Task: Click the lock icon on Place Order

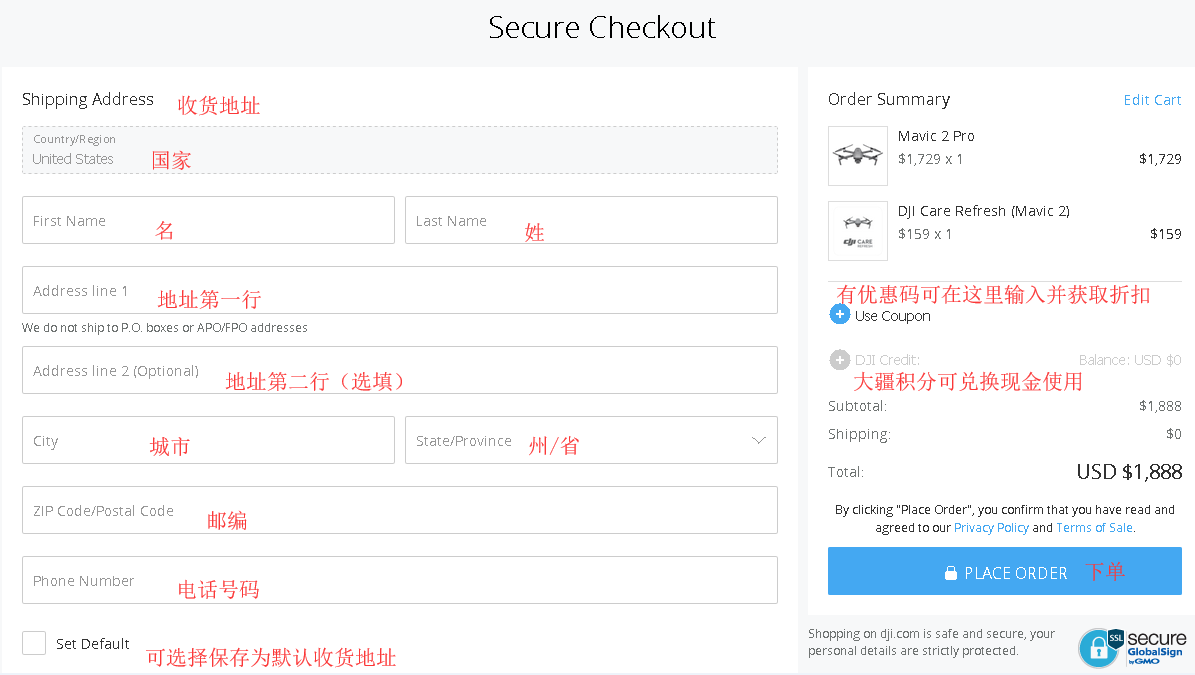Action: [x=951, y=573]
